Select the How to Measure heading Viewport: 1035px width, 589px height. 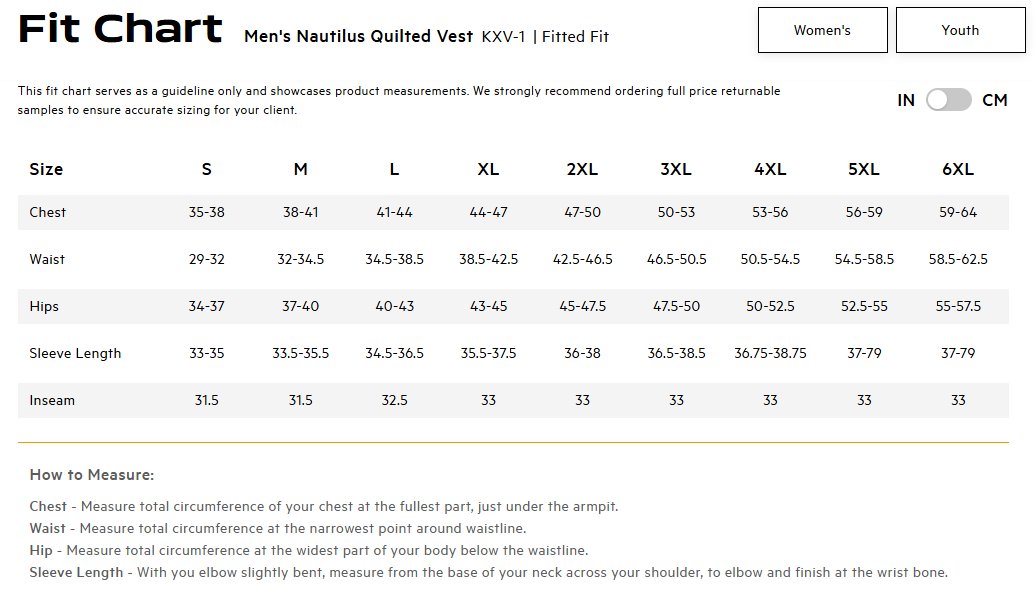(92, 475)
